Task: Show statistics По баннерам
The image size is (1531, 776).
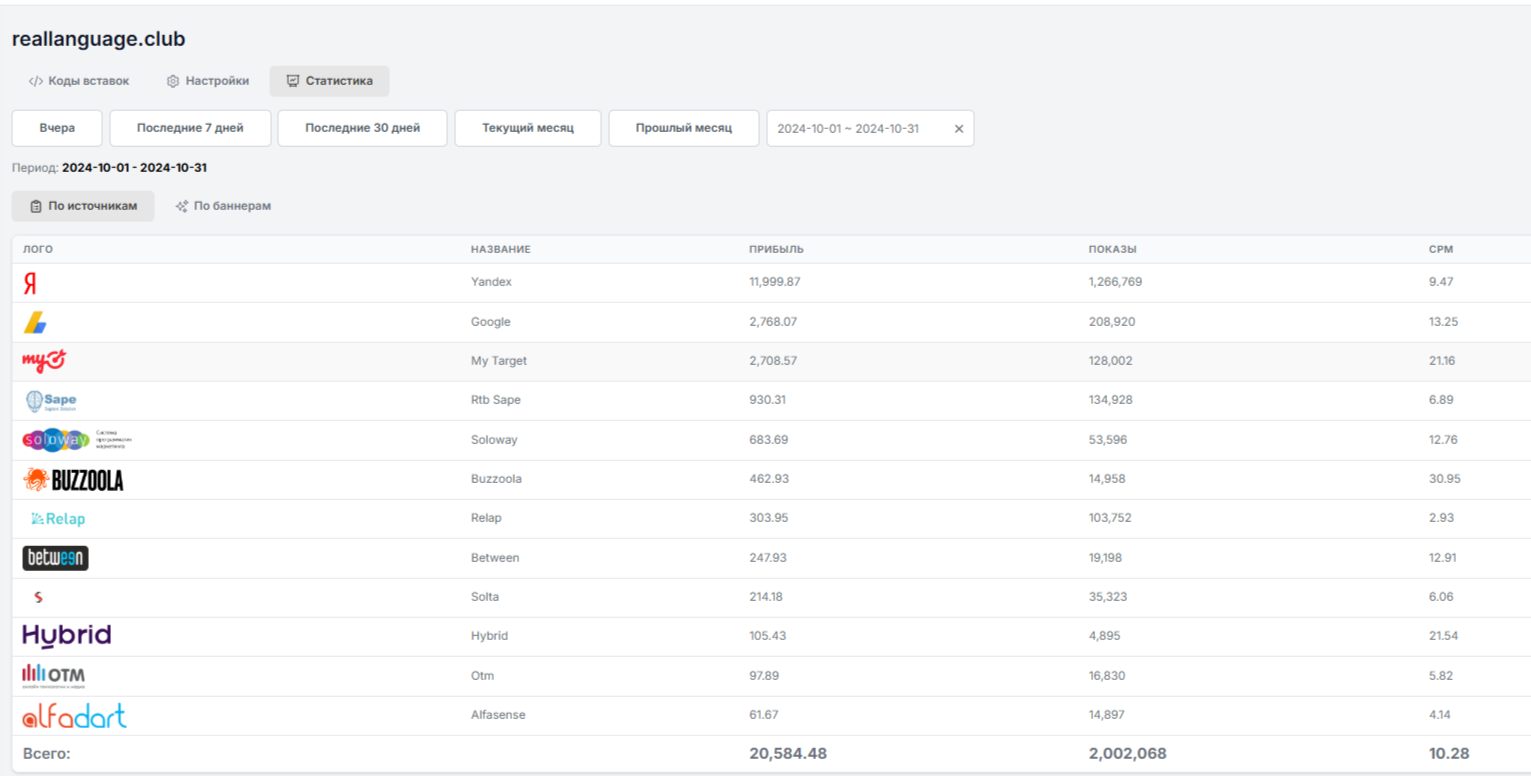Action: [223, 206]
